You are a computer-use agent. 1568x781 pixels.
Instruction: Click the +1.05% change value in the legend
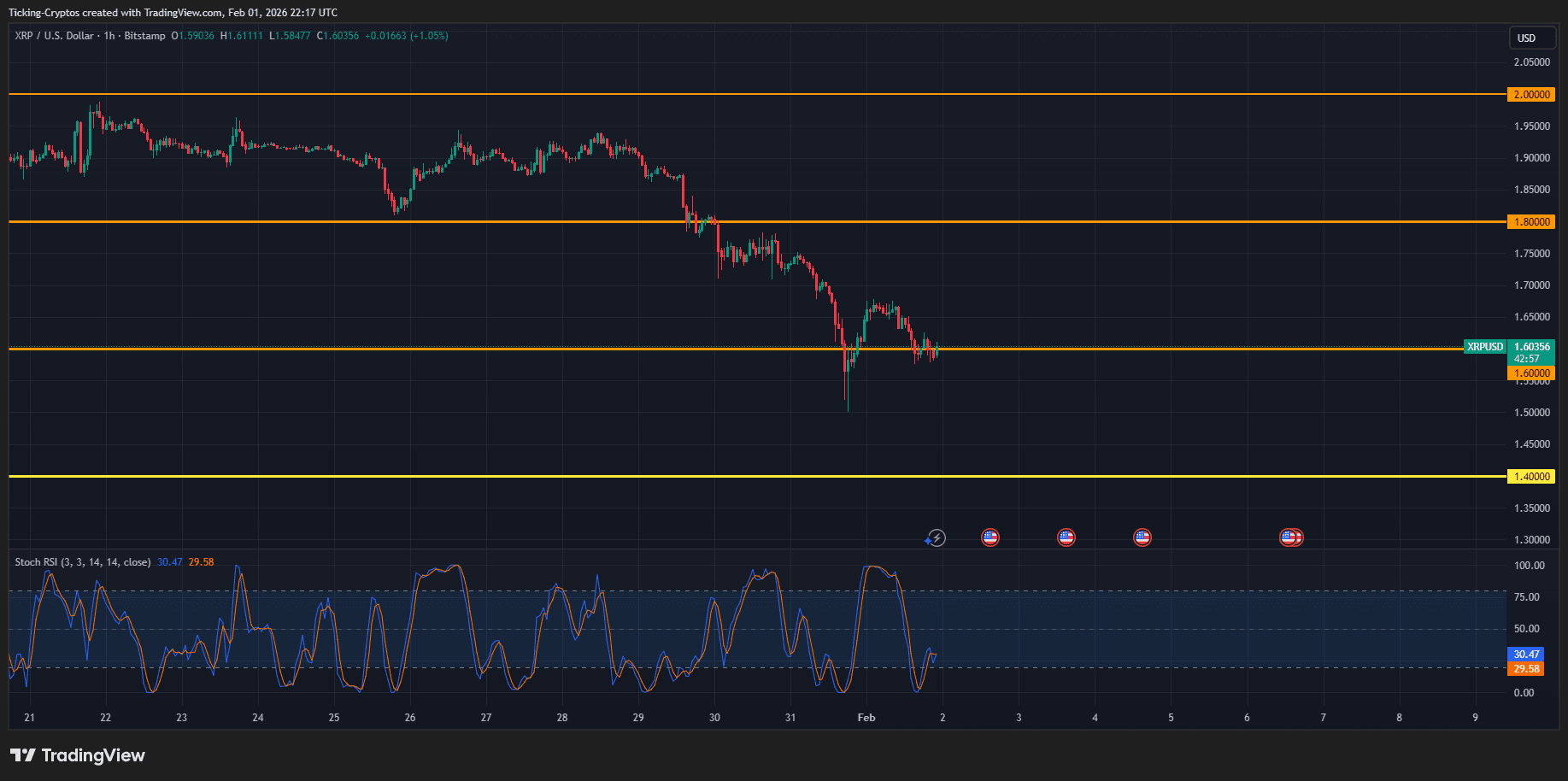(x=427, y=36)
